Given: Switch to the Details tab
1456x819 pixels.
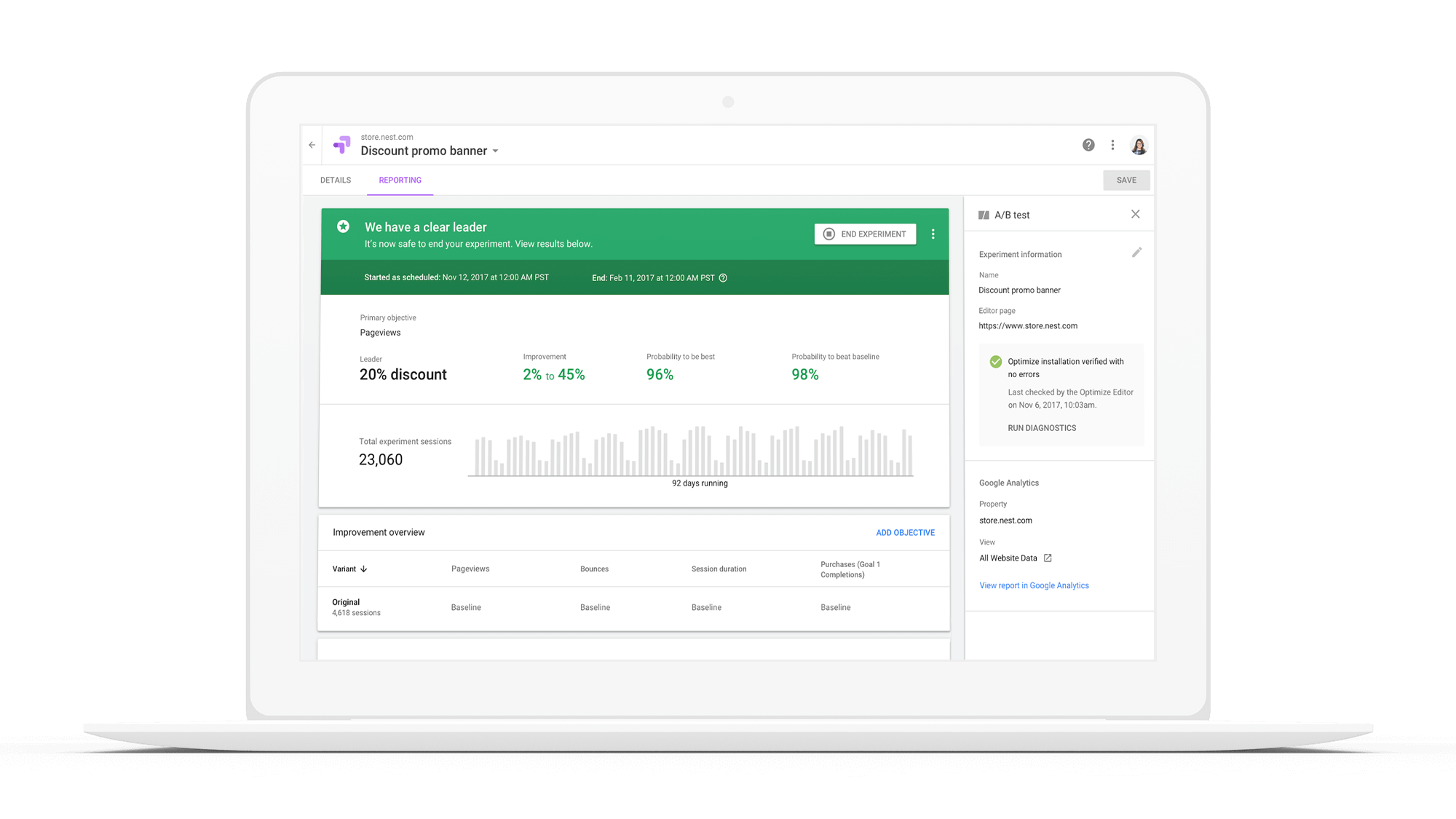Looking at the screenshot, I should pyautogui.click(x=336, y=180).
